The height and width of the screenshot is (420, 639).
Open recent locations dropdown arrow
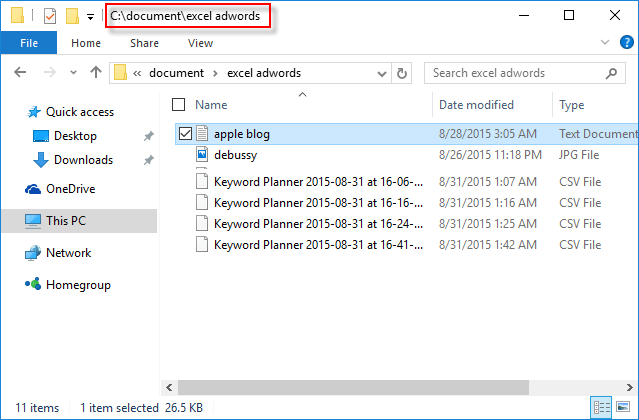pos(73,73)
